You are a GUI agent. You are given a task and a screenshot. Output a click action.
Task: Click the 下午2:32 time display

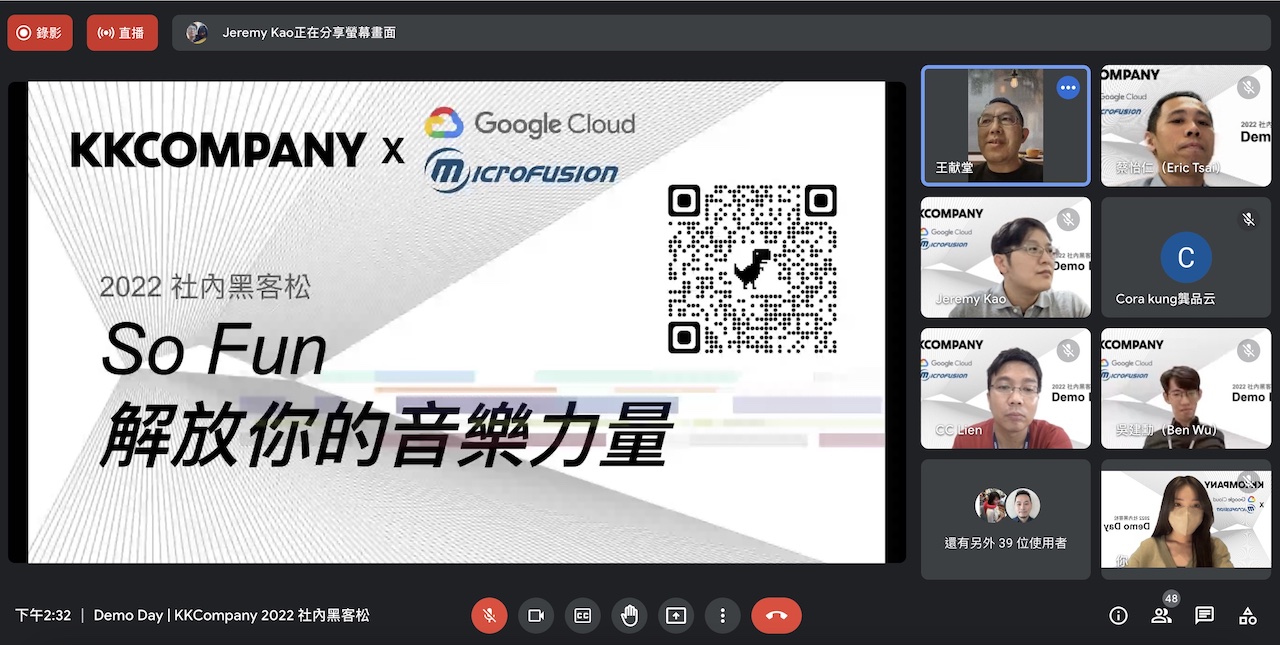[43, 616]
